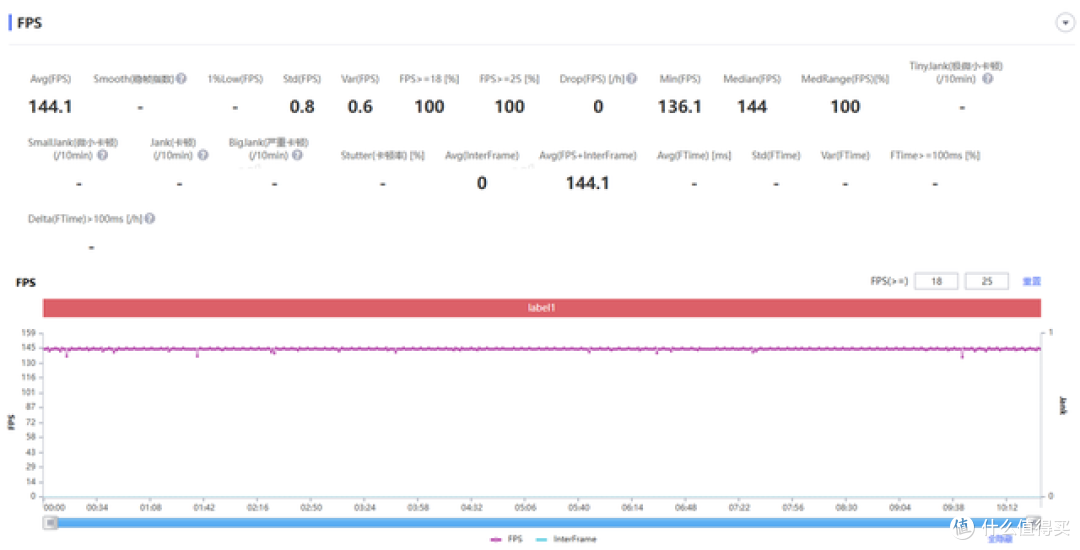This screenshot has width=1080, height=550.
Task: Click the Jank right axis label
Action: 1062,405
